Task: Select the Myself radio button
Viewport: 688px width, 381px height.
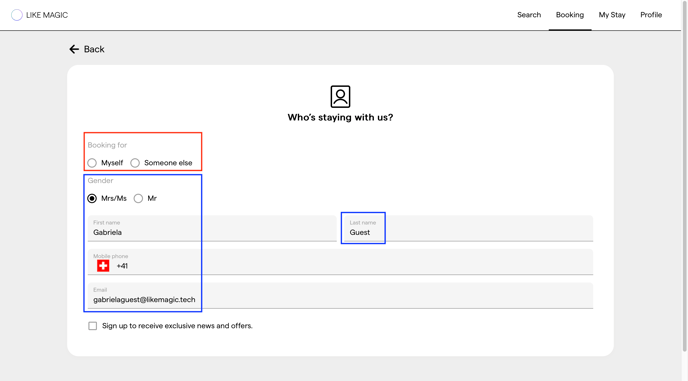Action: coord(92,163)
